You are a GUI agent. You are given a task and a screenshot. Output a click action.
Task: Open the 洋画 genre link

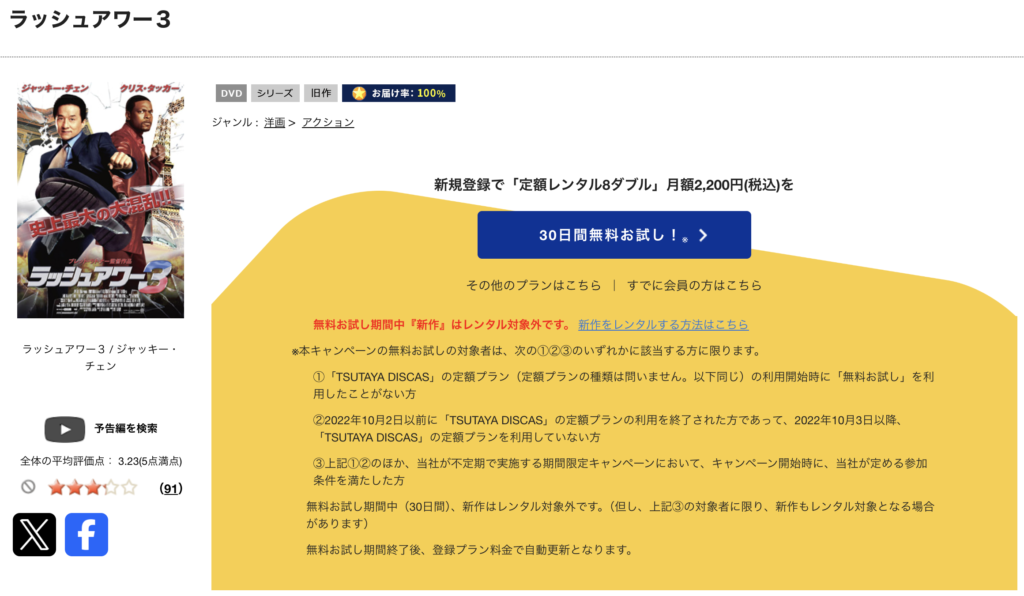[x=274, y=122]
